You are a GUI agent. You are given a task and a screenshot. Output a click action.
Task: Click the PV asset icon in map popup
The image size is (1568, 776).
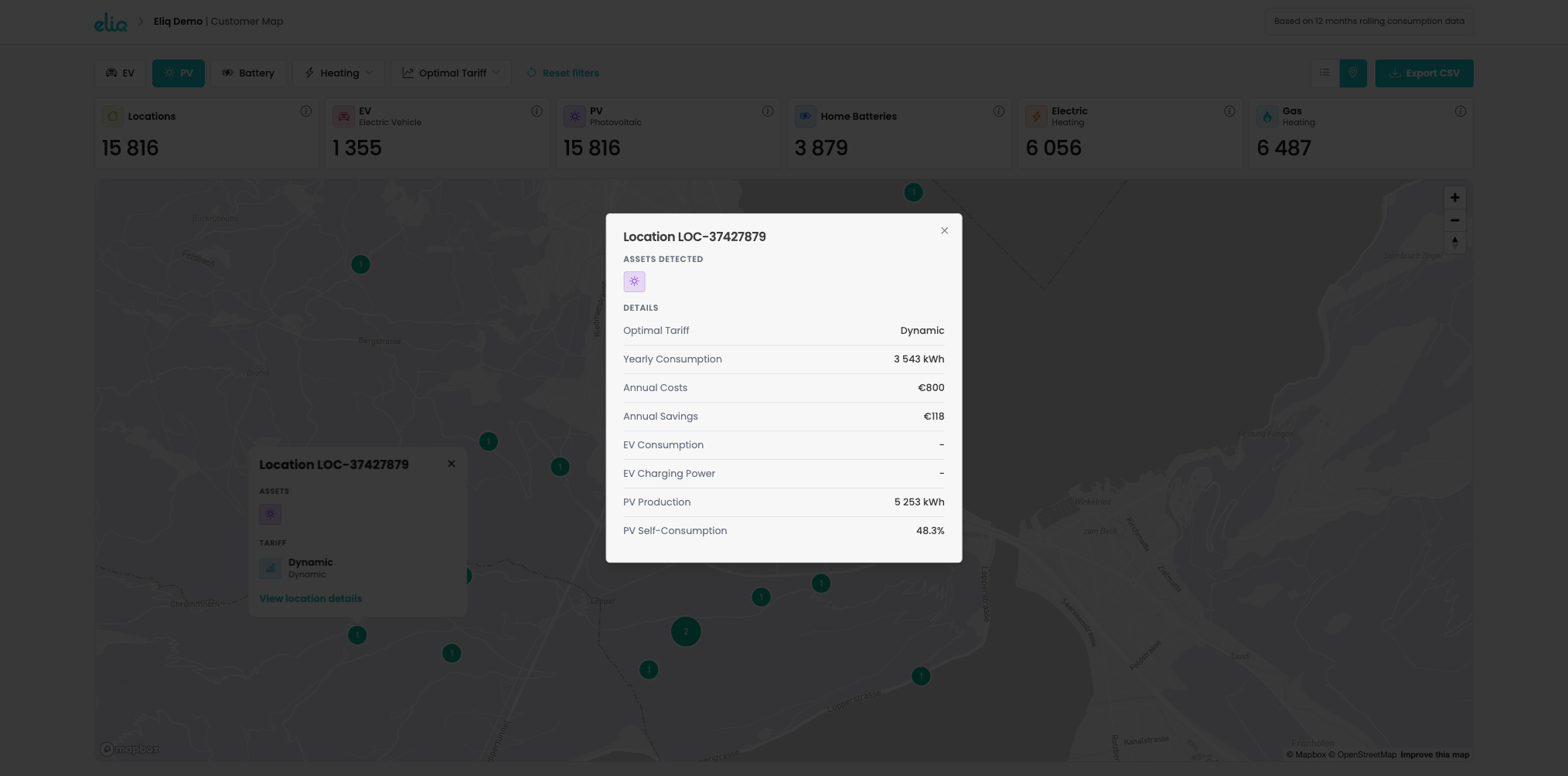(270, 514)
